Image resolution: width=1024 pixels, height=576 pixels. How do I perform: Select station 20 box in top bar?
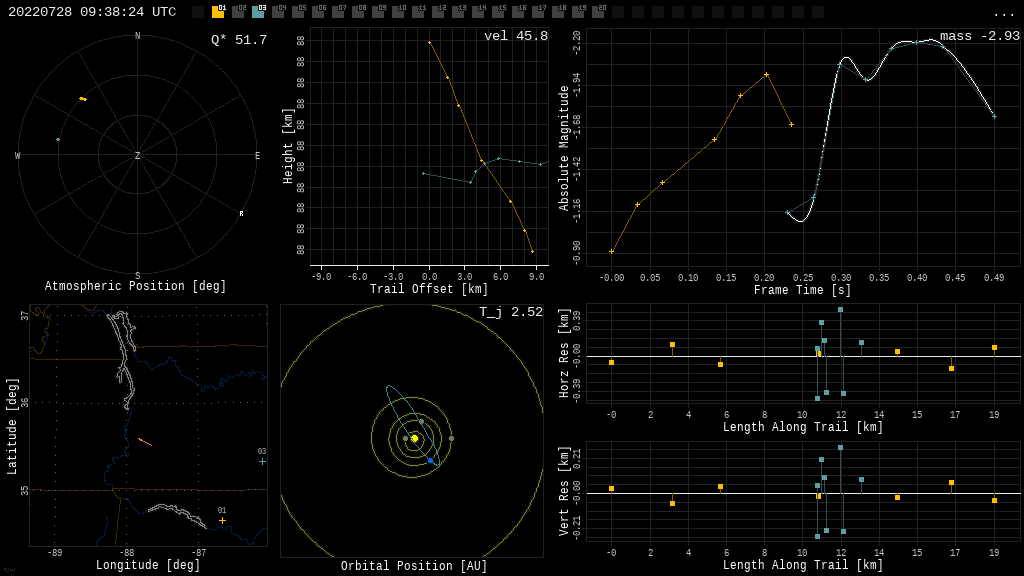coord(598,12)
